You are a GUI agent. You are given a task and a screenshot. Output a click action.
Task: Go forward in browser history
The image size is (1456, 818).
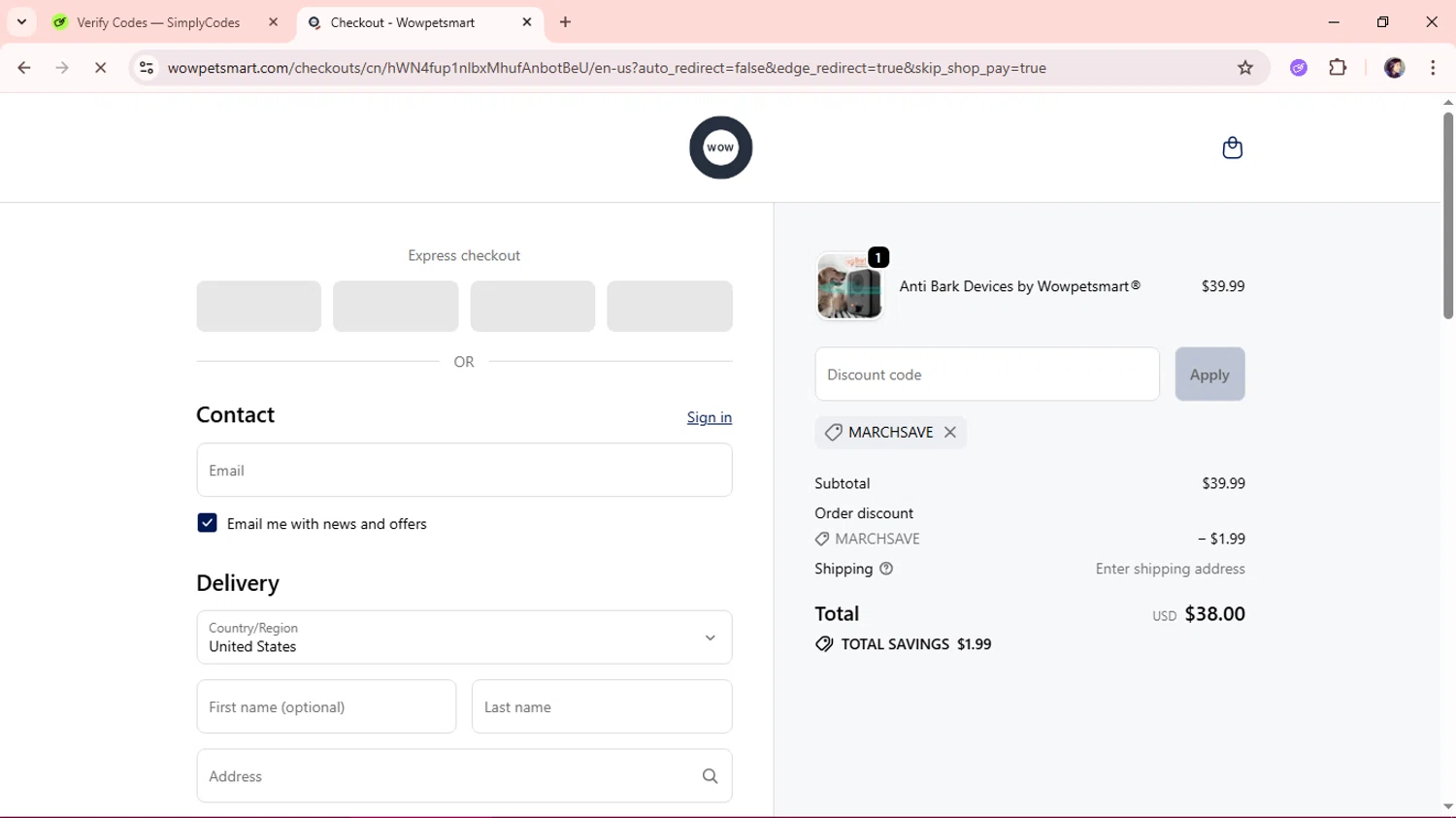click(62, 68)
